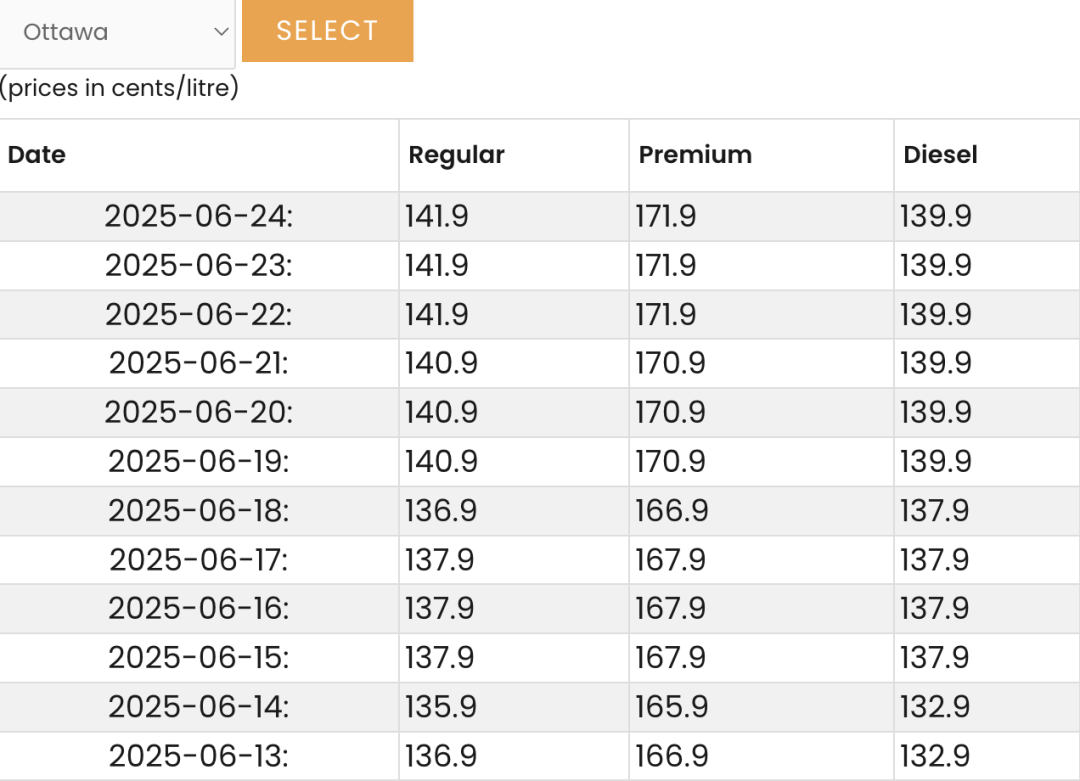Screen dimensions: 1080x781
Task: Click the prices in cents/litre note
Action: click(x=119, y=88)
